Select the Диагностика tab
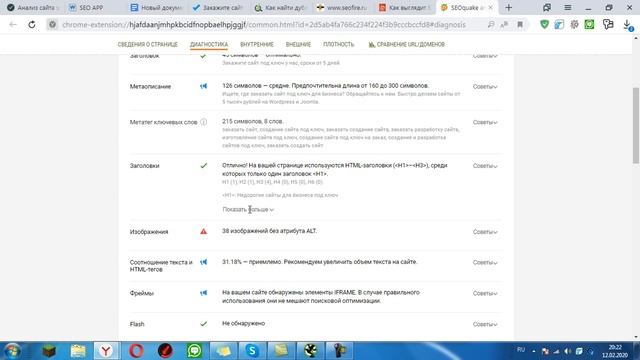Screen dimensions: 640x360 point(209,44)
